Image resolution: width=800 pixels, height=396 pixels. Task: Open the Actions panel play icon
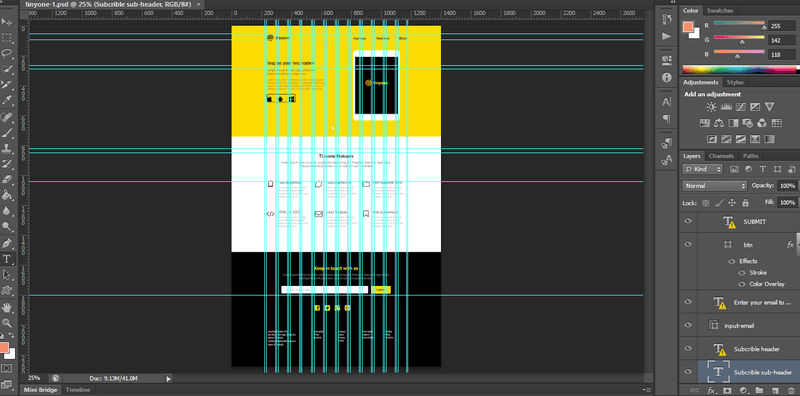[x=666, y=36]
